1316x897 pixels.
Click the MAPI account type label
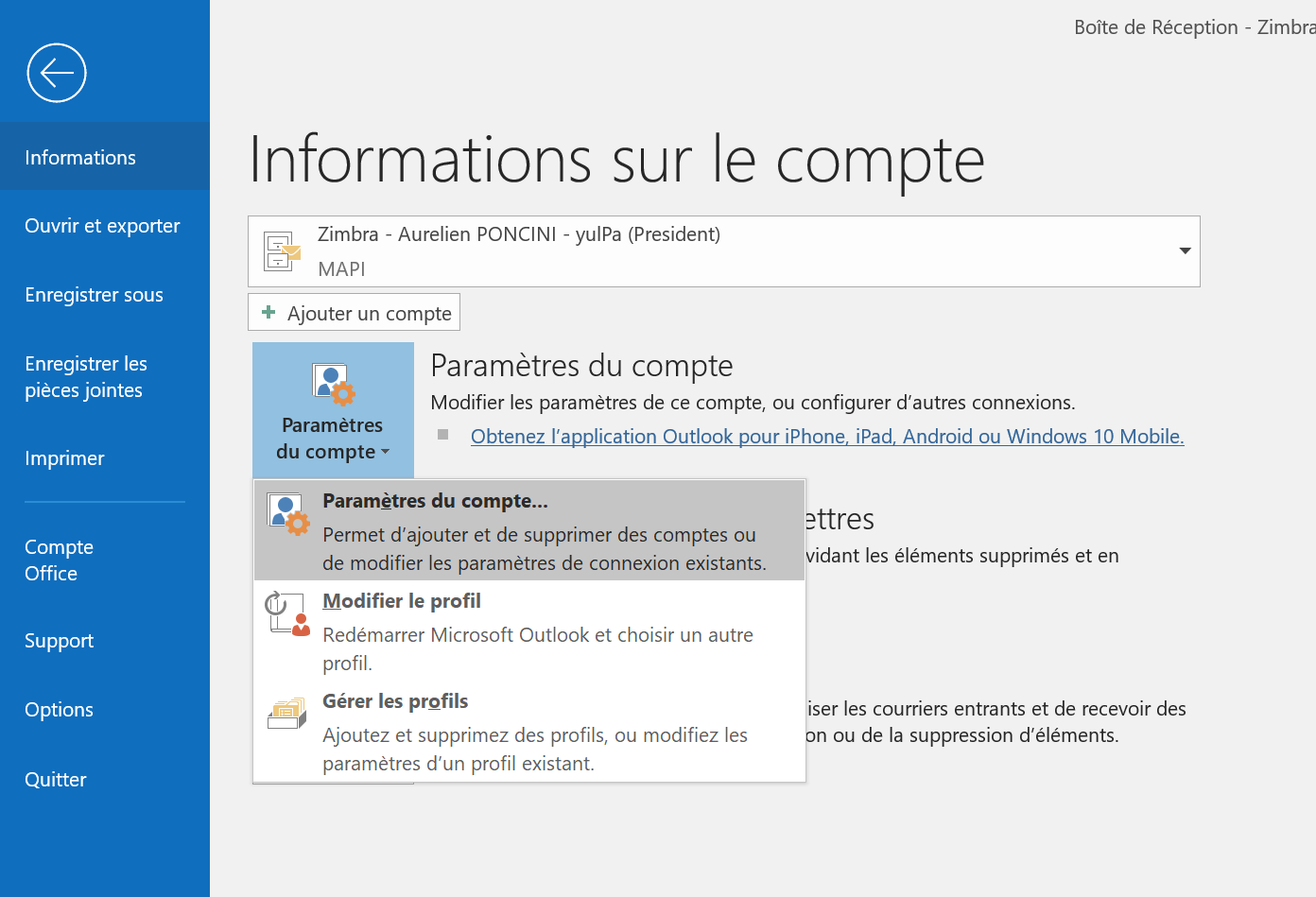point(341,268)
